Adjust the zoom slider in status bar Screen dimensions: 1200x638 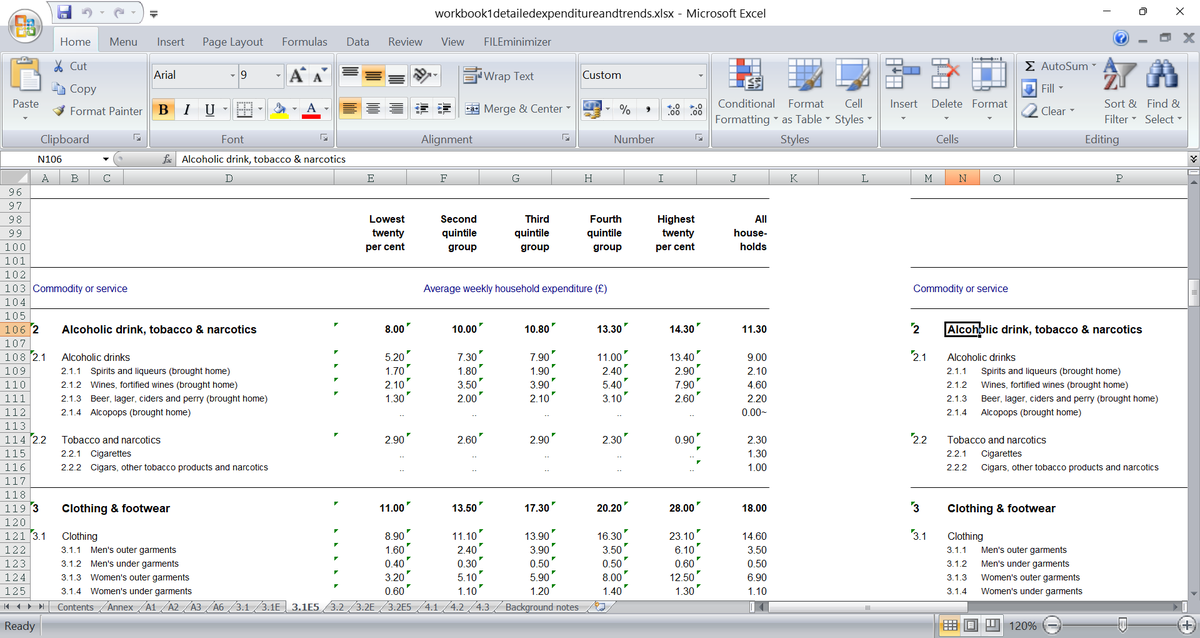[1121, 626]
